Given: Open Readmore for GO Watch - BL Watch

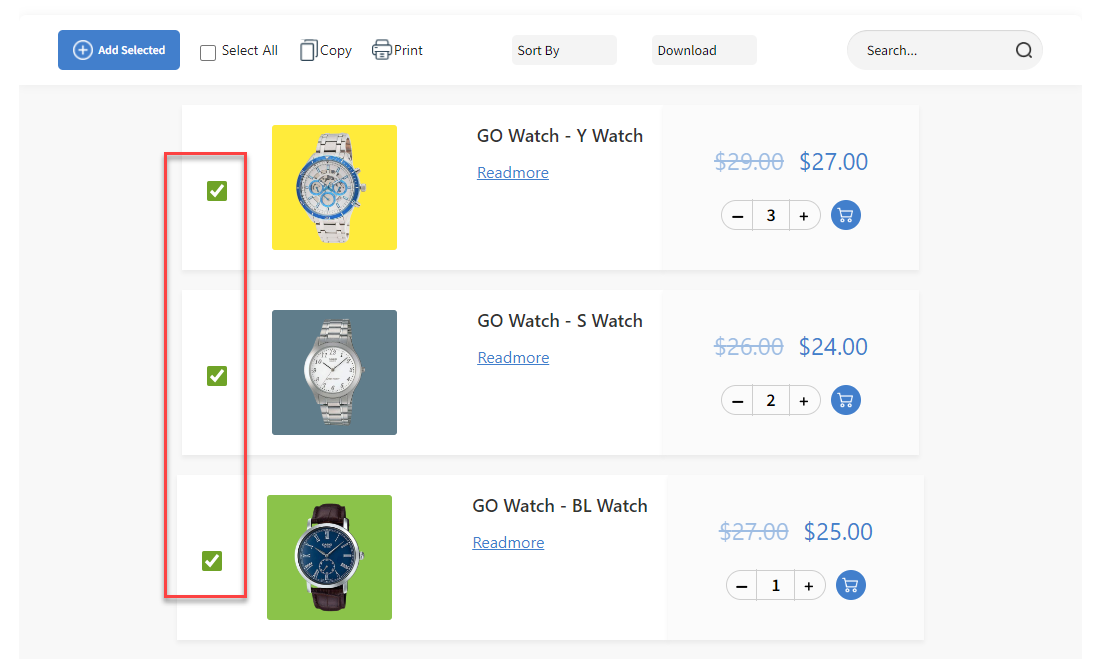Looking at the screenshot, I should (508, 542).
